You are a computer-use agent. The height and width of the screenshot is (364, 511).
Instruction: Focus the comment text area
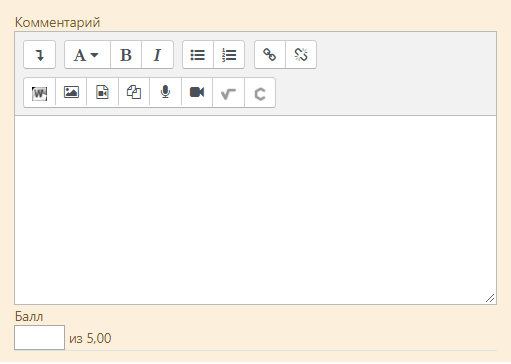coord(255,210)
